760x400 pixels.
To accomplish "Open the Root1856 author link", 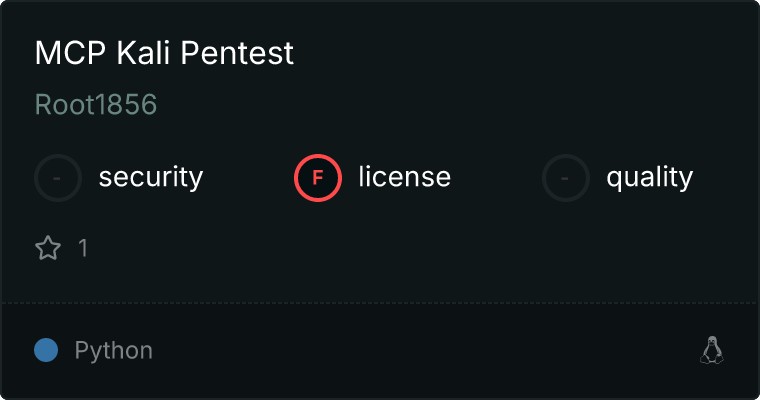I will point(96,105).
